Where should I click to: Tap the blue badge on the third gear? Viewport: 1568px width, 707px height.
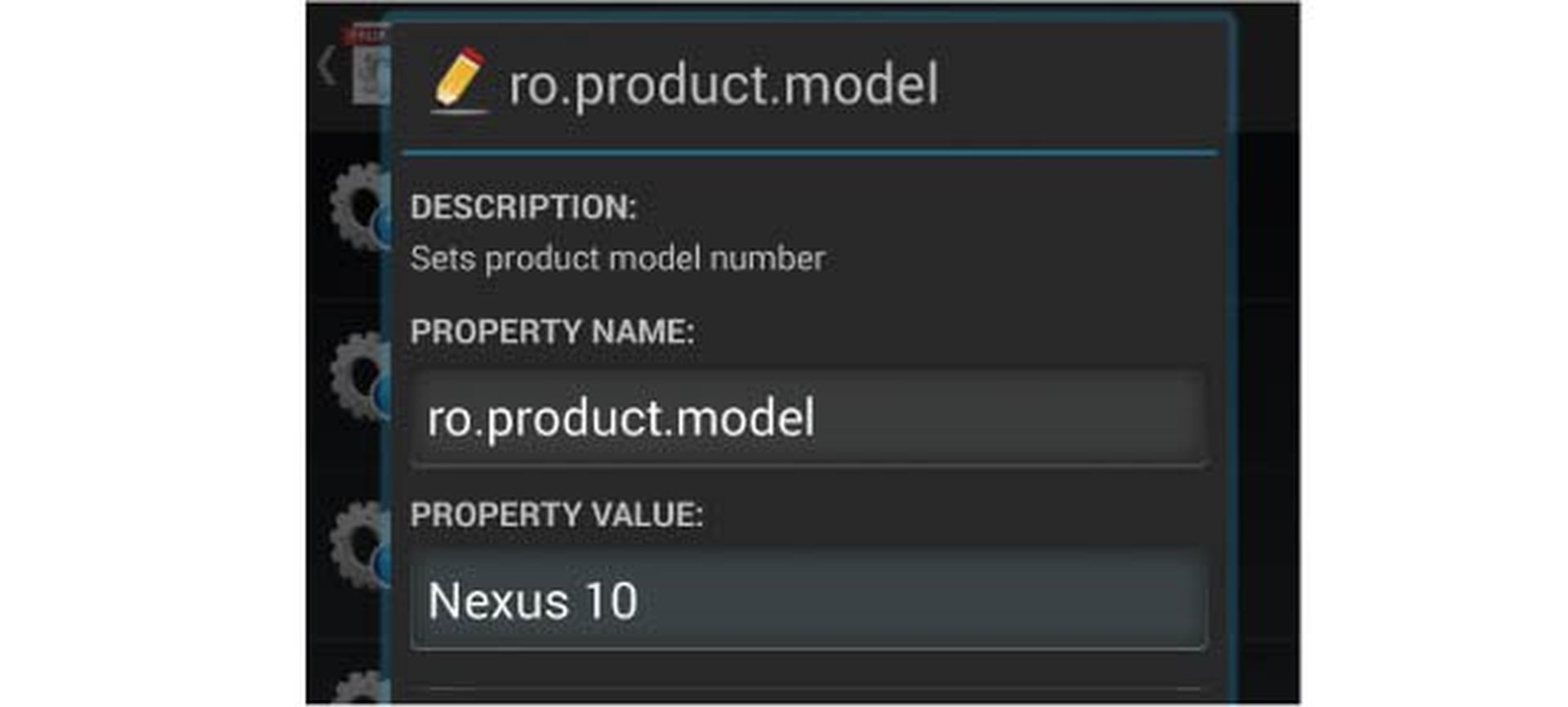(x=382, y=565)
